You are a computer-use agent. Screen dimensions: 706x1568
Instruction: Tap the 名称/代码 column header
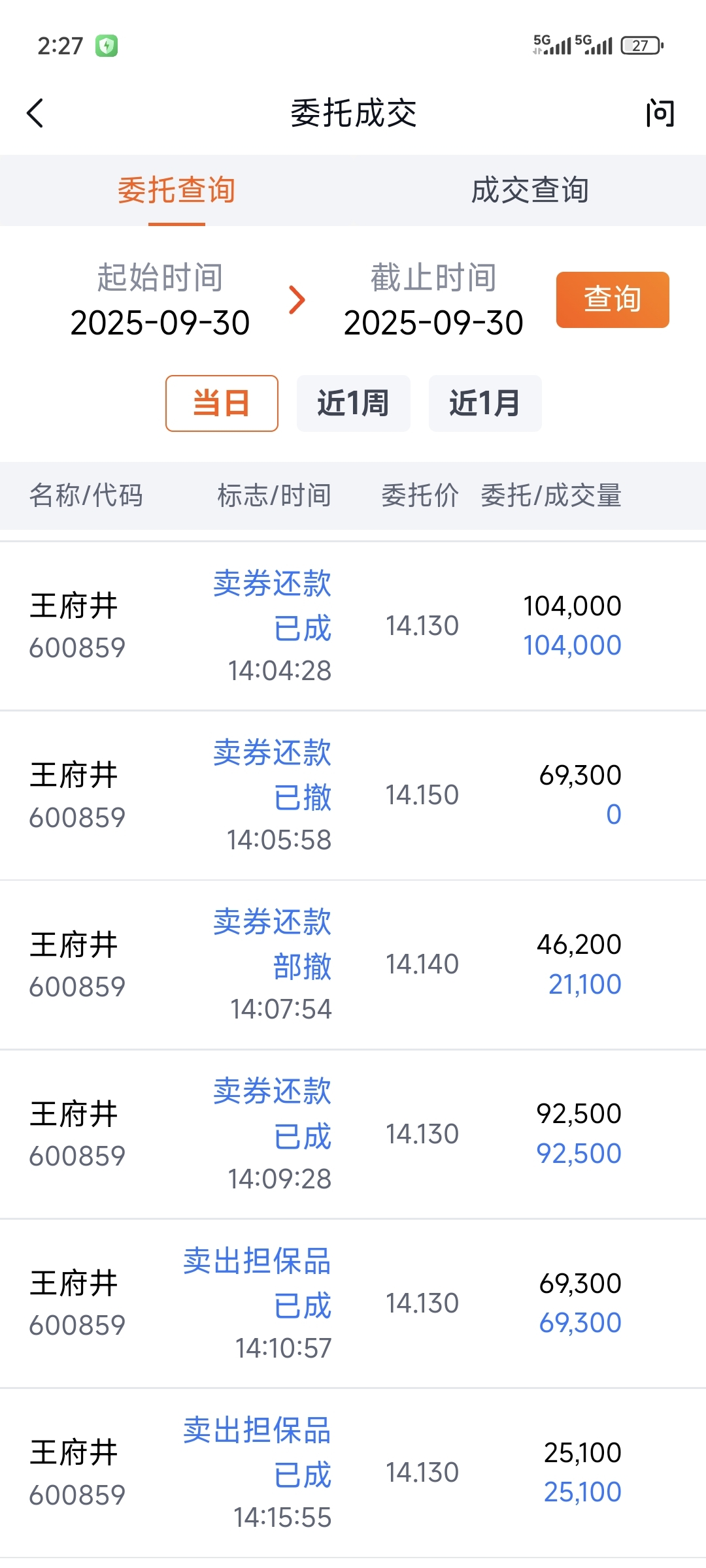coord(86,495)
